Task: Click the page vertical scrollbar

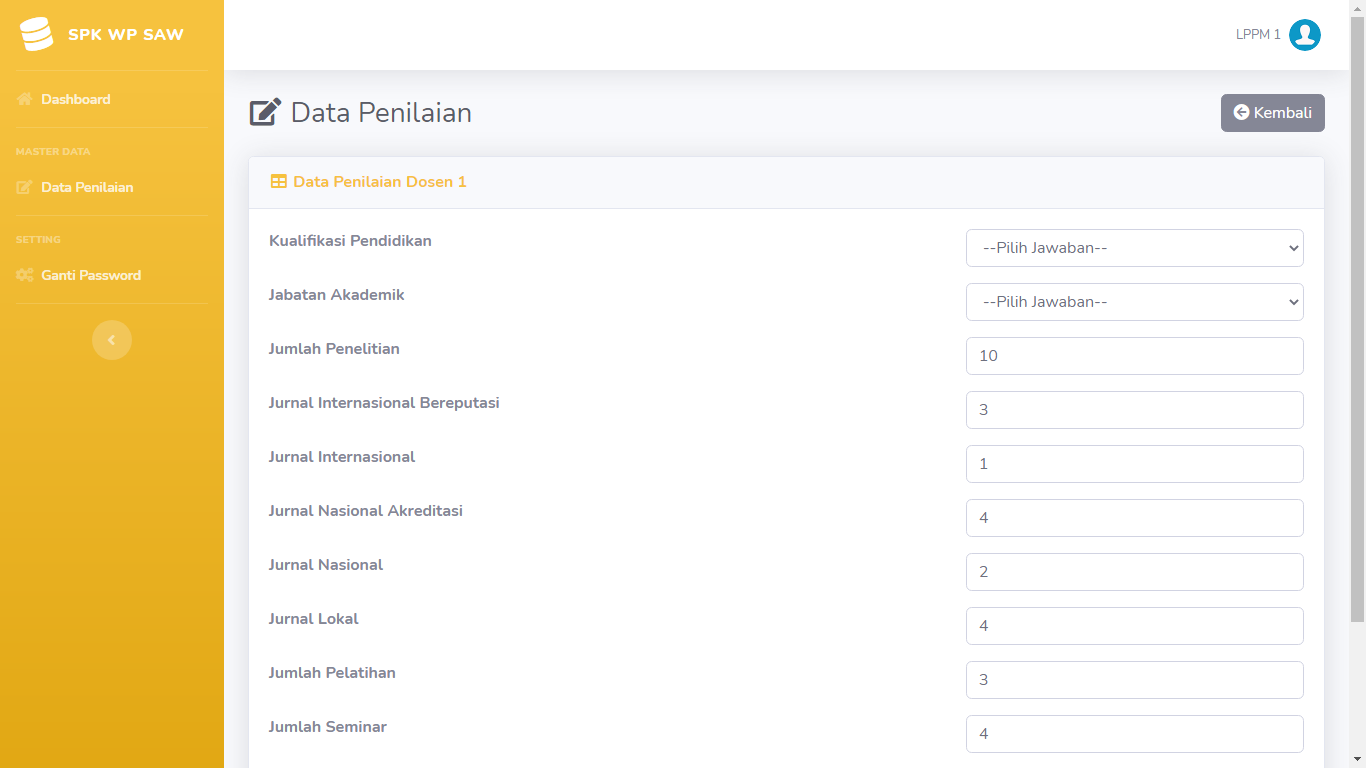Action: [1357, 320]
